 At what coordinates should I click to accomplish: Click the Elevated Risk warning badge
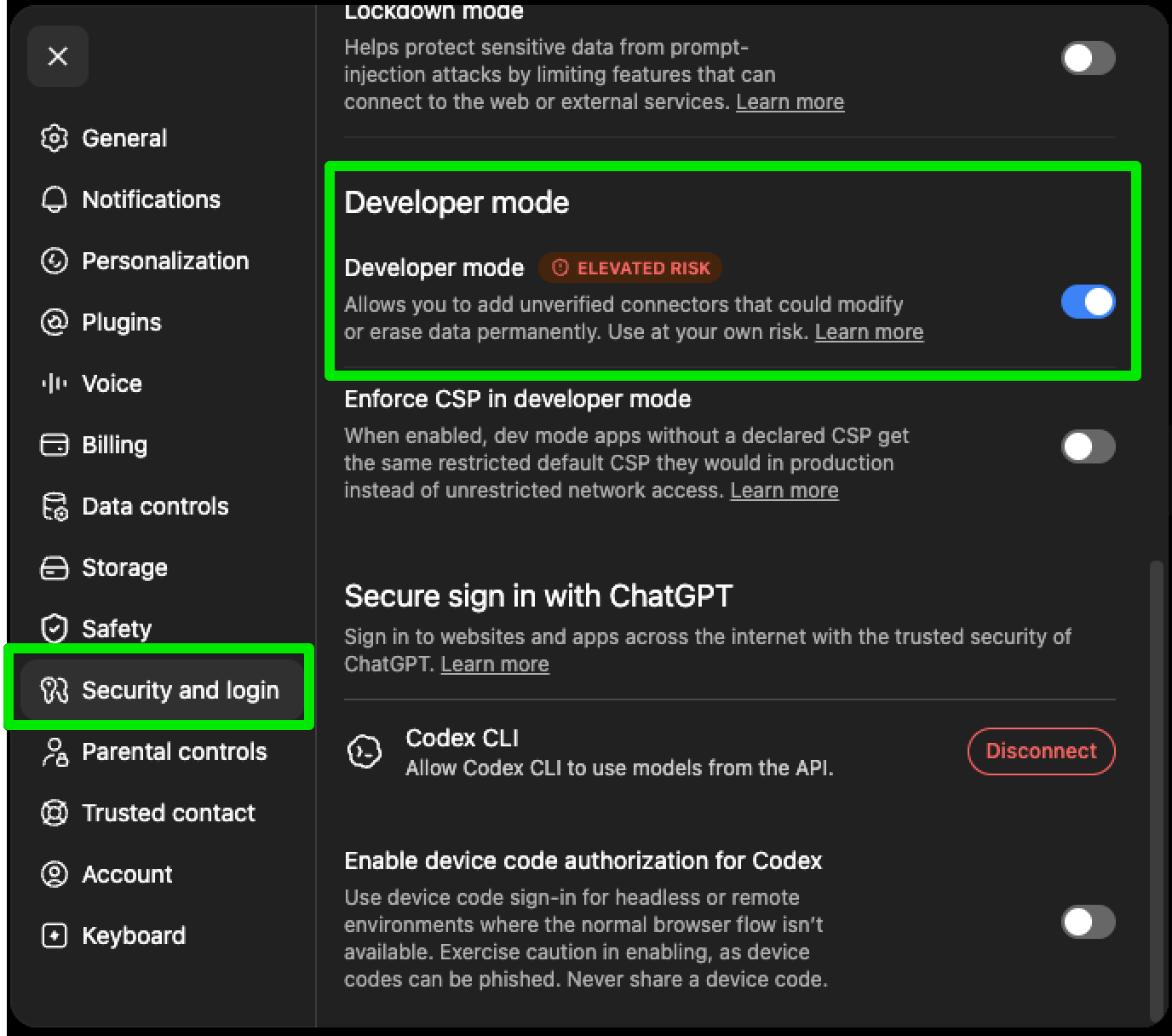pyautogui.click(x=630, y=268)
